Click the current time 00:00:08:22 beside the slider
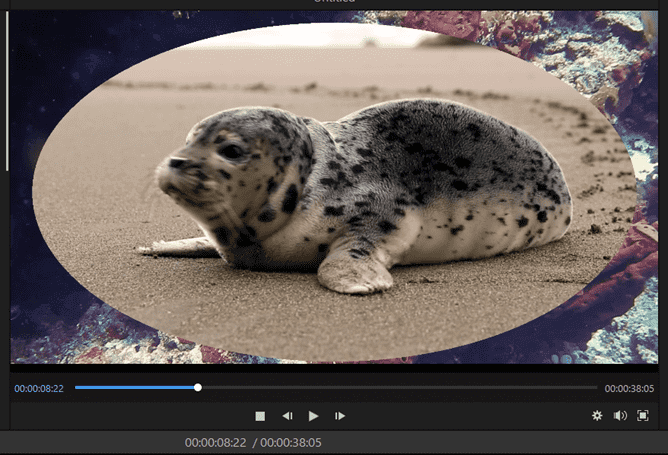Image resolution: width=668 pixels, height=455 pixels. click(39, 389)
